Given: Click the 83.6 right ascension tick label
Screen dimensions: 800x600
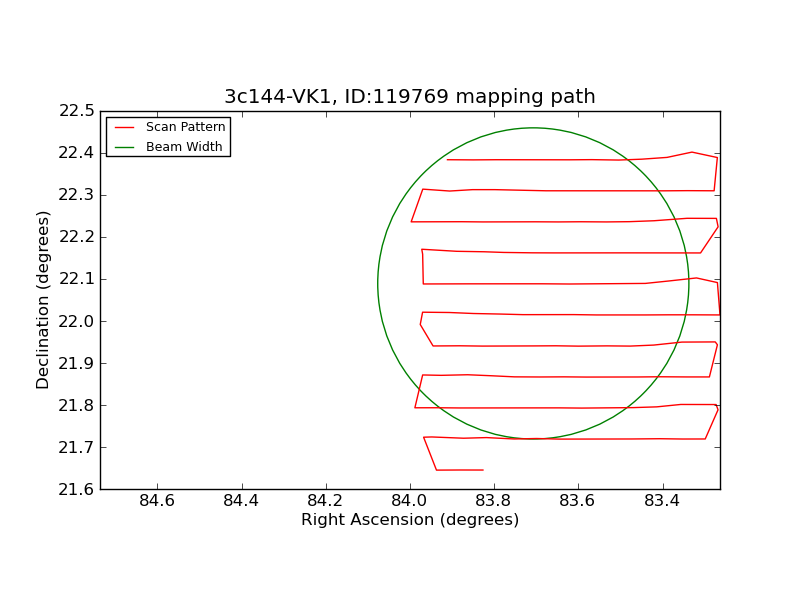Looking at the screenshot, I should [577, 501].
